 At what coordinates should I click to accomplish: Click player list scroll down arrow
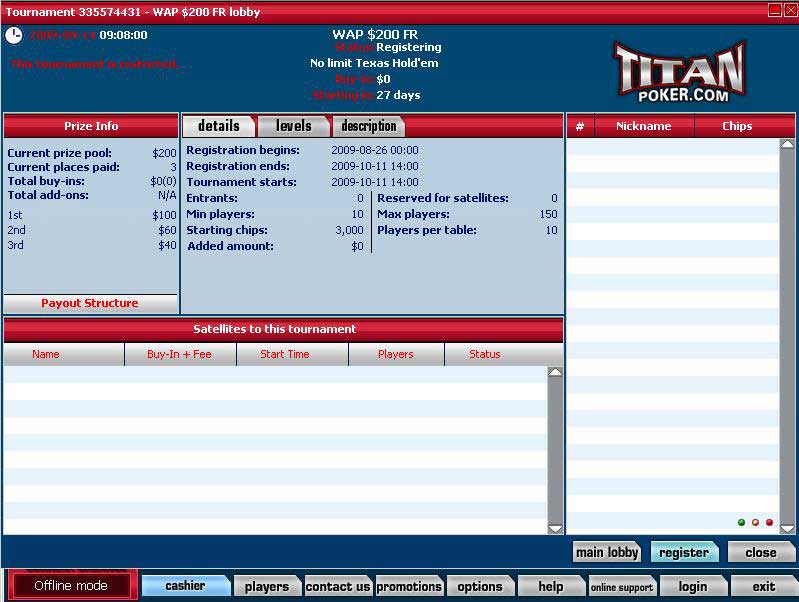(787, 528)
